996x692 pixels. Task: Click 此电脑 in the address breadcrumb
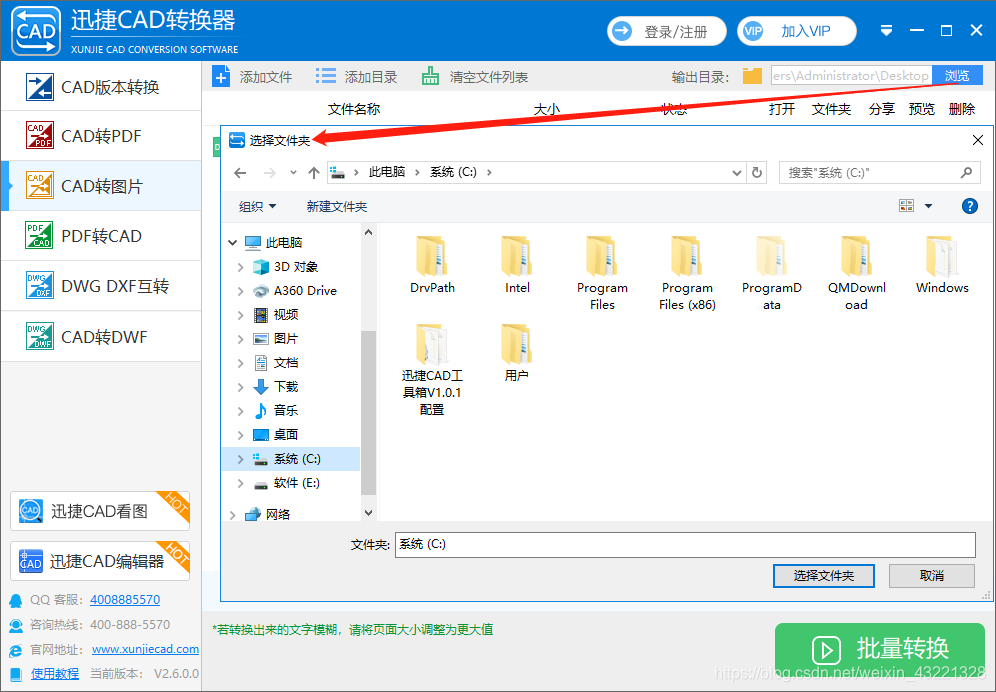tap(387, 172)
